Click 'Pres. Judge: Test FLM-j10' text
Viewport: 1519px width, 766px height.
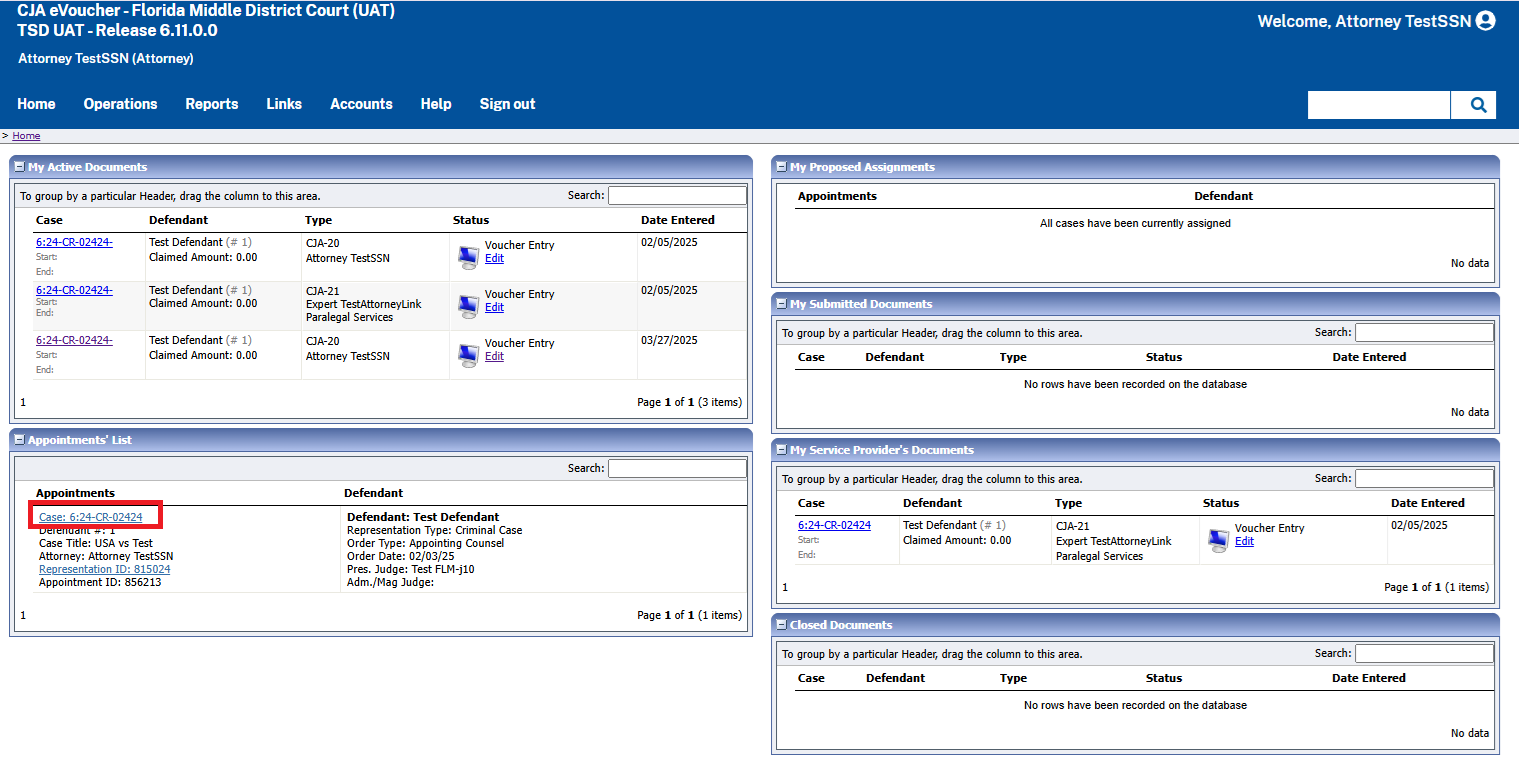point(410,569)
